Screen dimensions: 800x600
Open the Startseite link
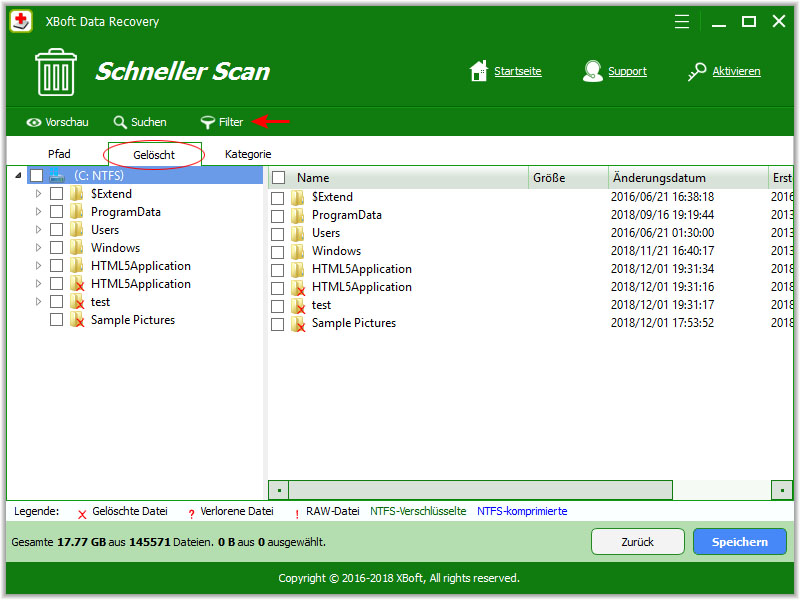tap(517, 71)
